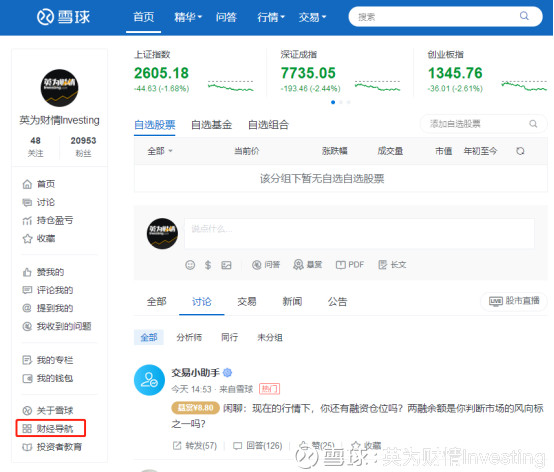Switch feed to 全部 tab beside 讨论
554x472 pixels.
tap(157, 302)
